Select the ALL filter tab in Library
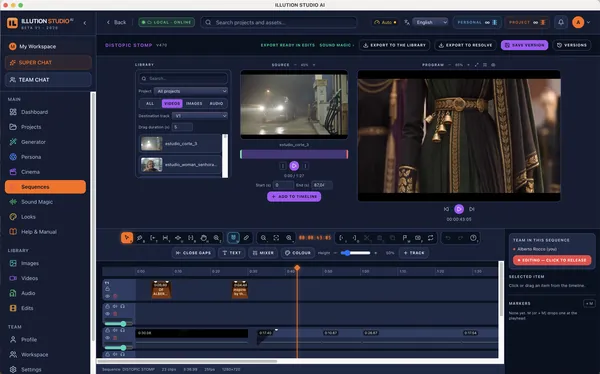The width and height of the screenshot is (600, 374). tap(150, 103)
